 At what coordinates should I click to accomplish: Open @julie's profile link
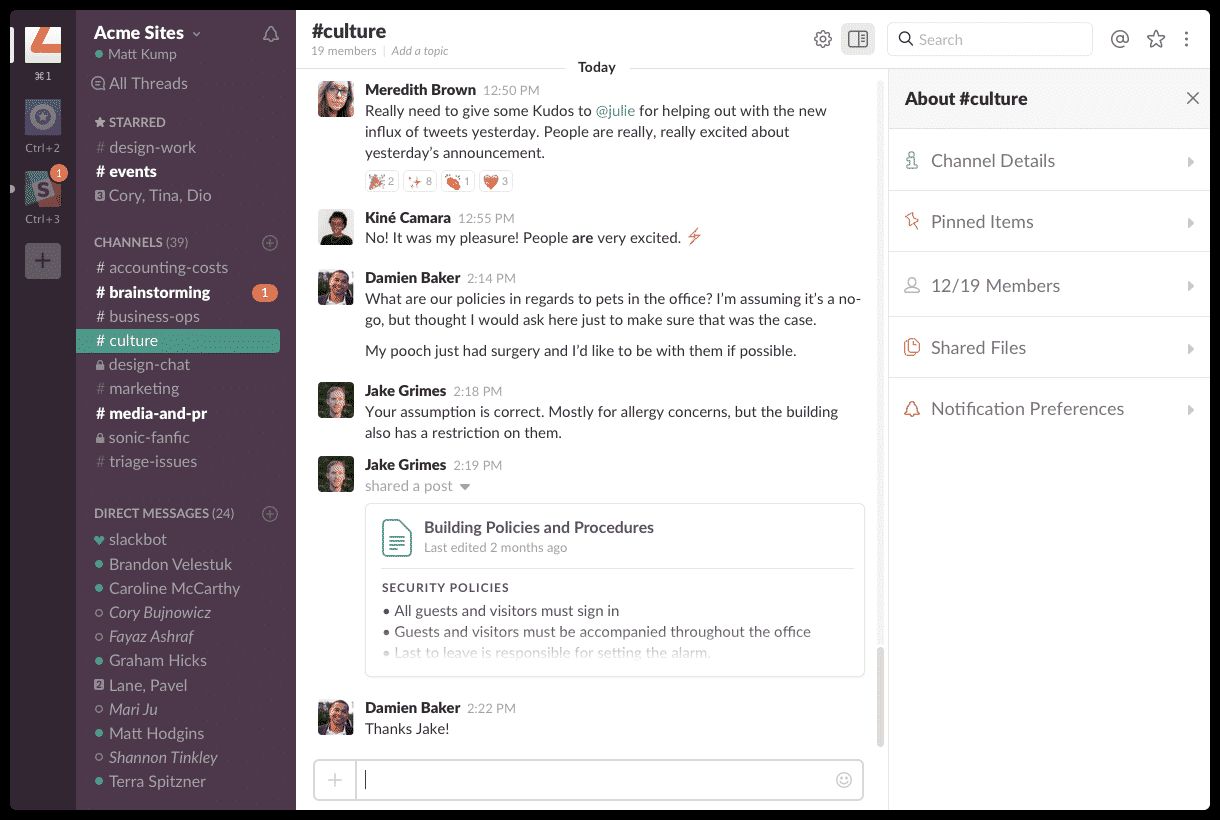[616, 110]
